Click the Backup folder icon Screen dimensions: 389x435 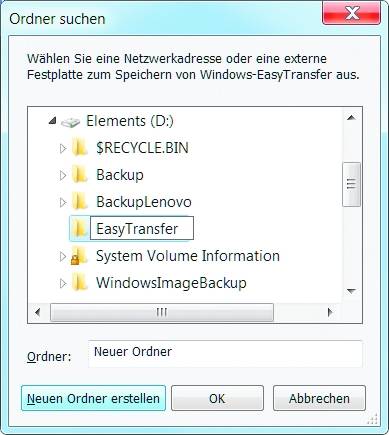click(80, 175)
